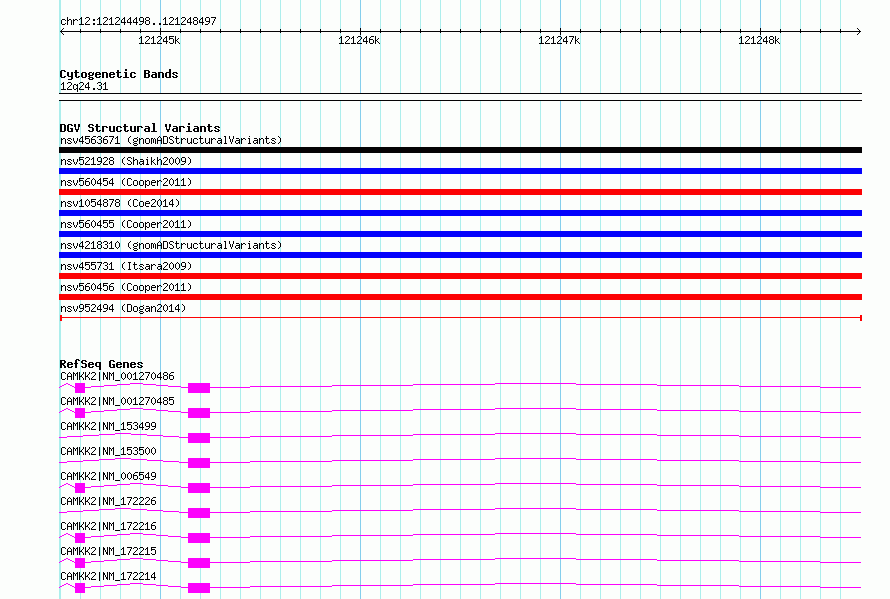Click the exon box of NM_153499

[x=199, y=438]
